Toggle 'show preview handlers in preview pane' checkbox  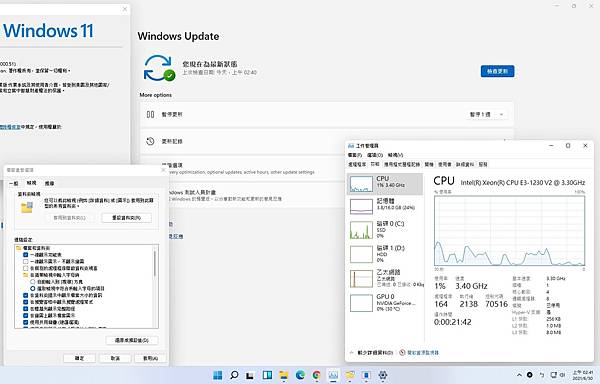(26, 302)
